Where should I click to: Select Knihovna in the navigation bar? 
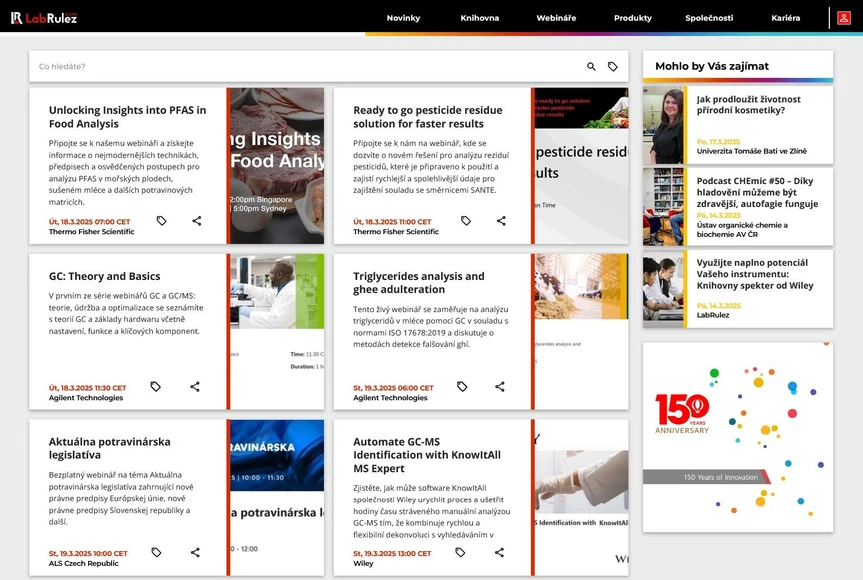click(480, 17)
